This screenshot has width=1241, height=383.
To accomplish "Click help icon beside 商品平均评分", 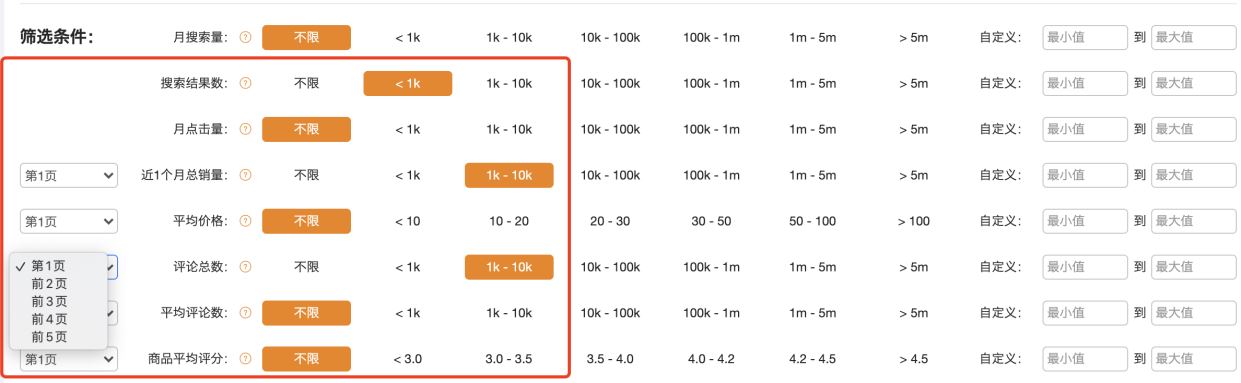I will click(x=246, y=358).
